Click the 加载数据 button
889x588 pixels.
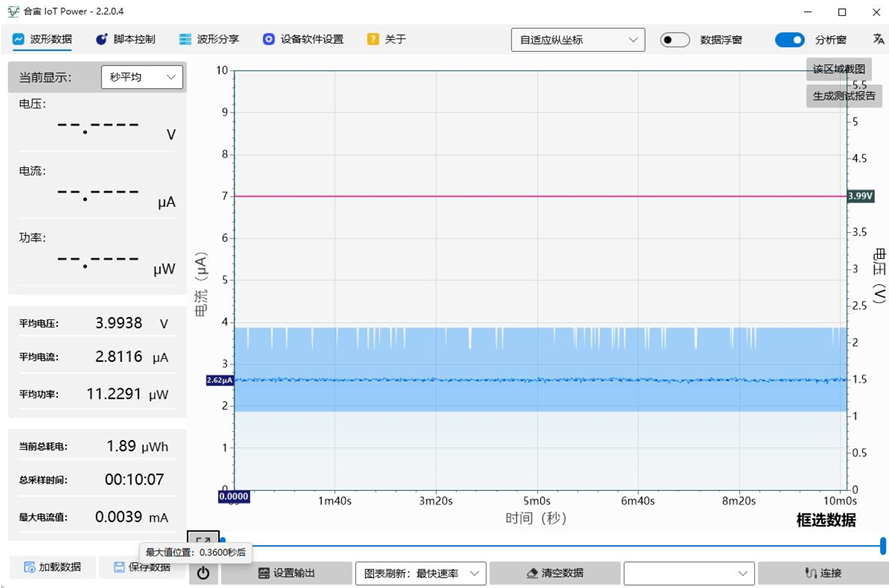(53, 567)
